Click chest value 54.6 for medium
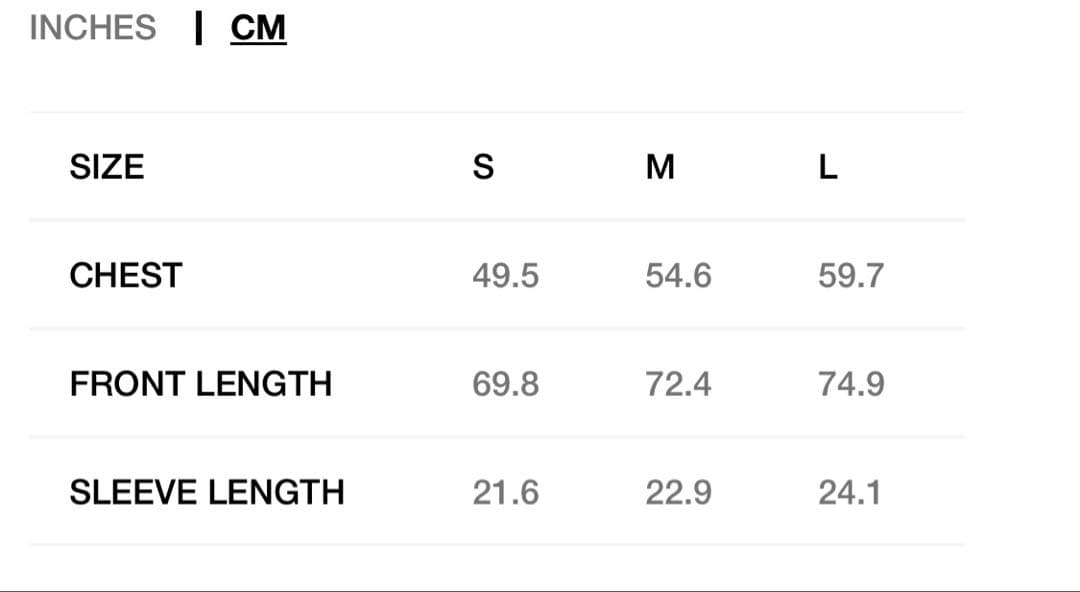Screen dimensions: 1080x592 (678, 275)
